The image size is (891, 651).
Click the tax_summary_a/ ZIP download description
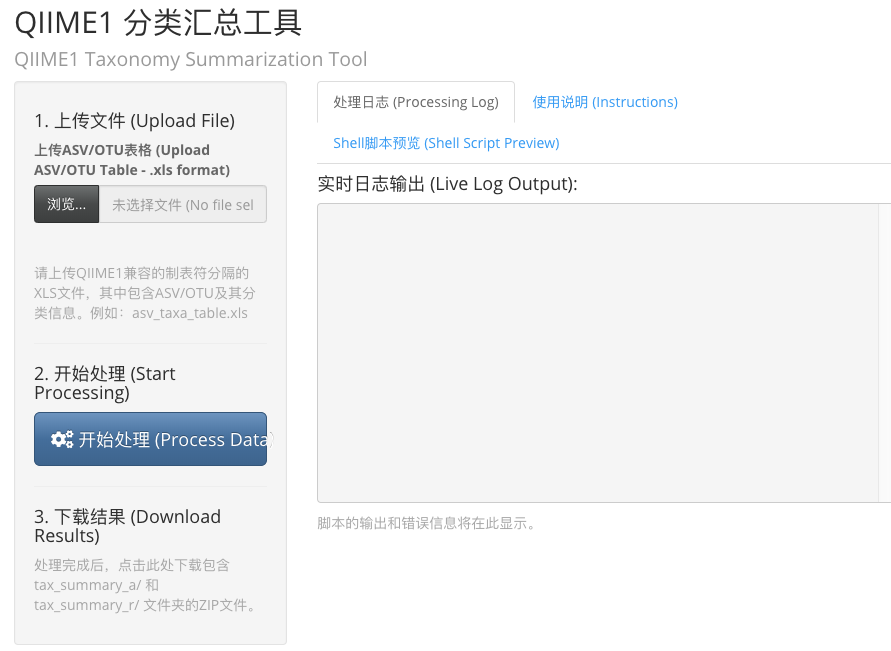pyautogui.click(x=145, y=585)
